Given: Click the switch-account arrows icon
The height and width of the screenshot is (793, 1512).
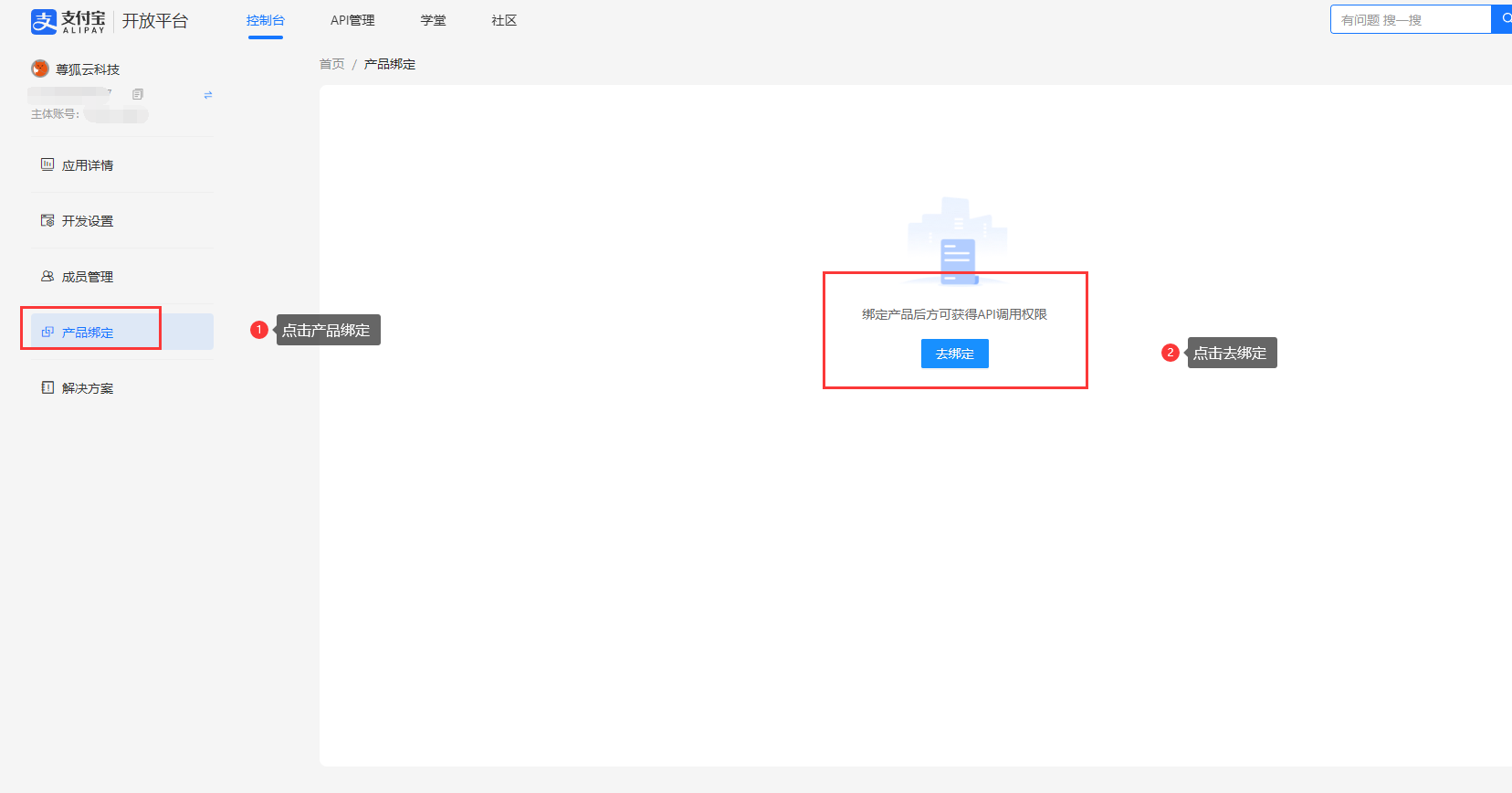Looking at the screenshot, I should click(x=208, y=95).
